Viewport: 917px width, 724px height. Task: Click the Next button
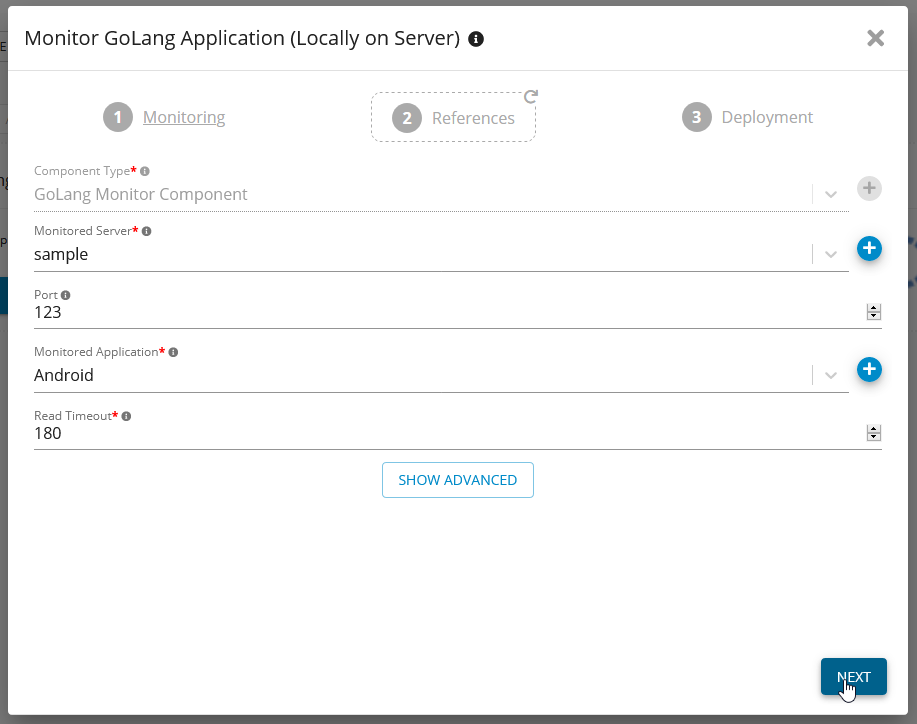tap(853, 677)
